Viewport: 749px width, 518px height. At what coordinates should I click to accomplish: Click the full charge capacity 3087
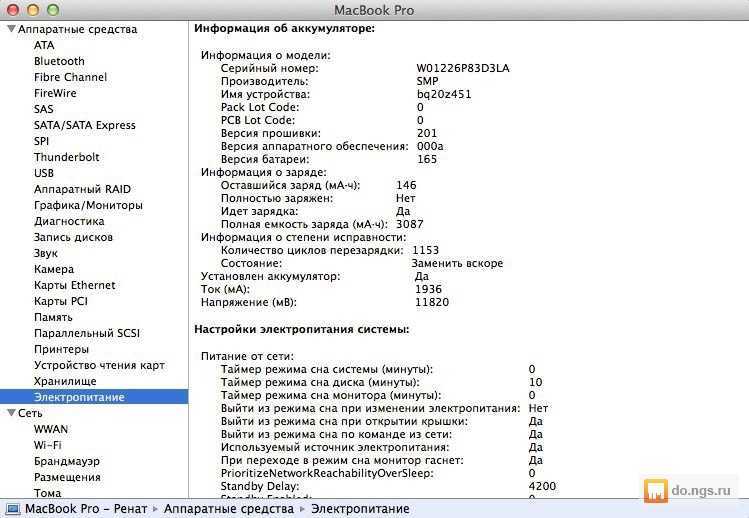[x=410, y=224]
